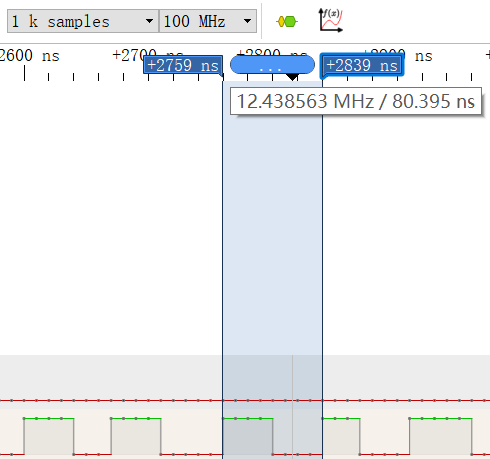The width and height of the screenshot is (490, 459).
Task: Click the rightmost waveform pulse
Action: click(x=441, y=436)
